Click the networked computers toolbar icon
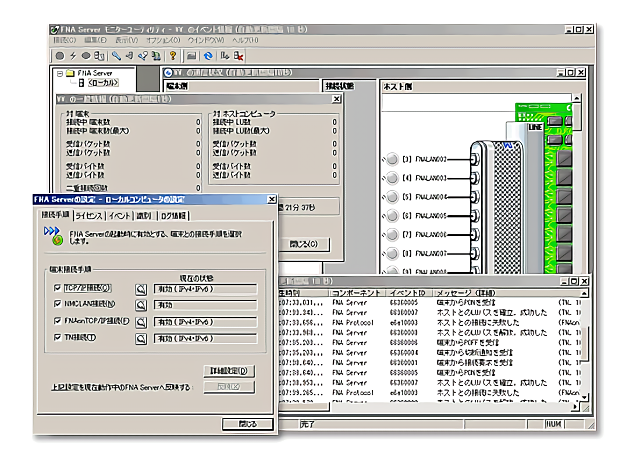 156,56
